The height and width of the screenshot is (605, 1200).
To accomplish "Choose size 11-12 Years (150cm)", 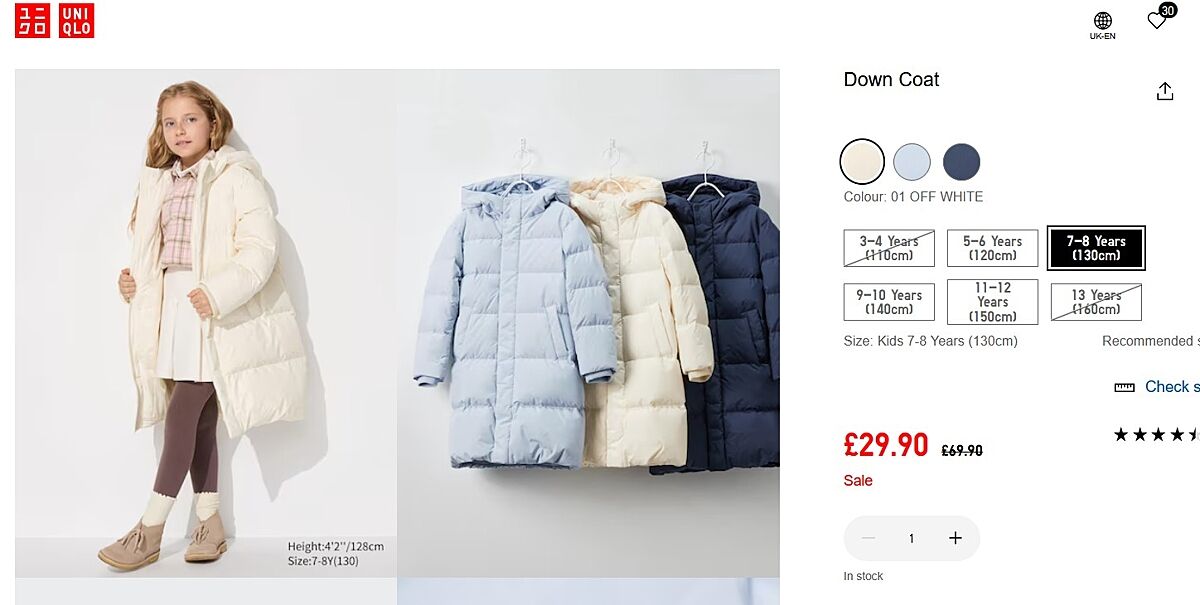I will point(992,302).
